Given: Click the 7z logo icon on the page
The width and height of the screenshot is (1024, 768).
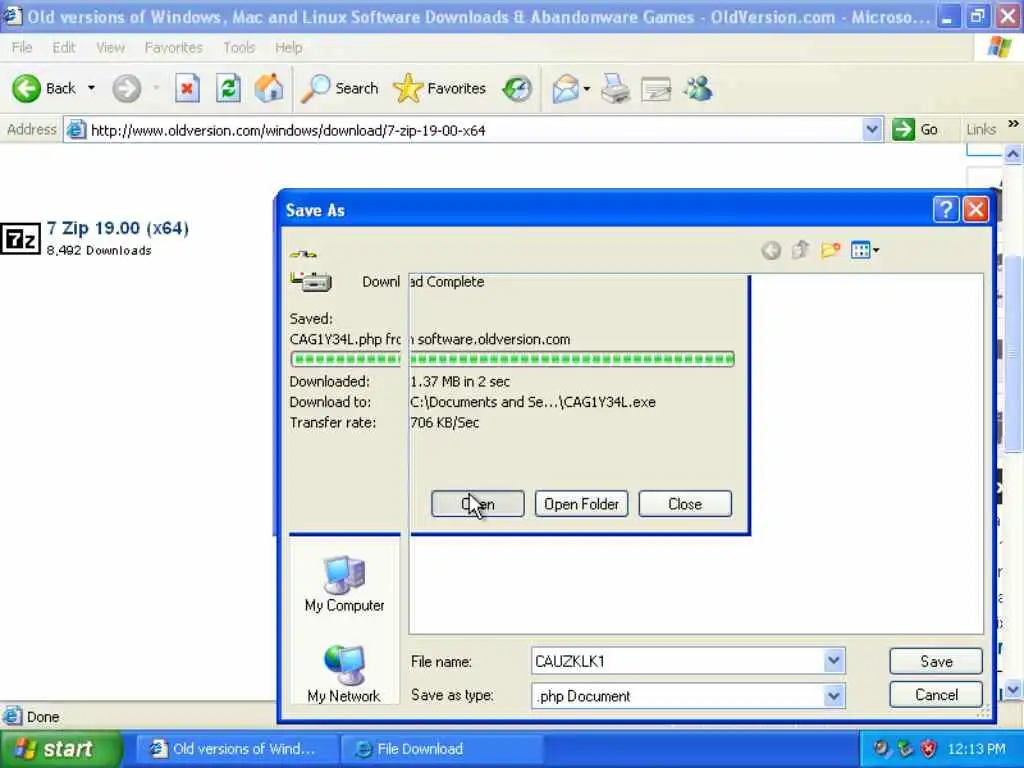Looking at the screenshot, I should [20, 239].
